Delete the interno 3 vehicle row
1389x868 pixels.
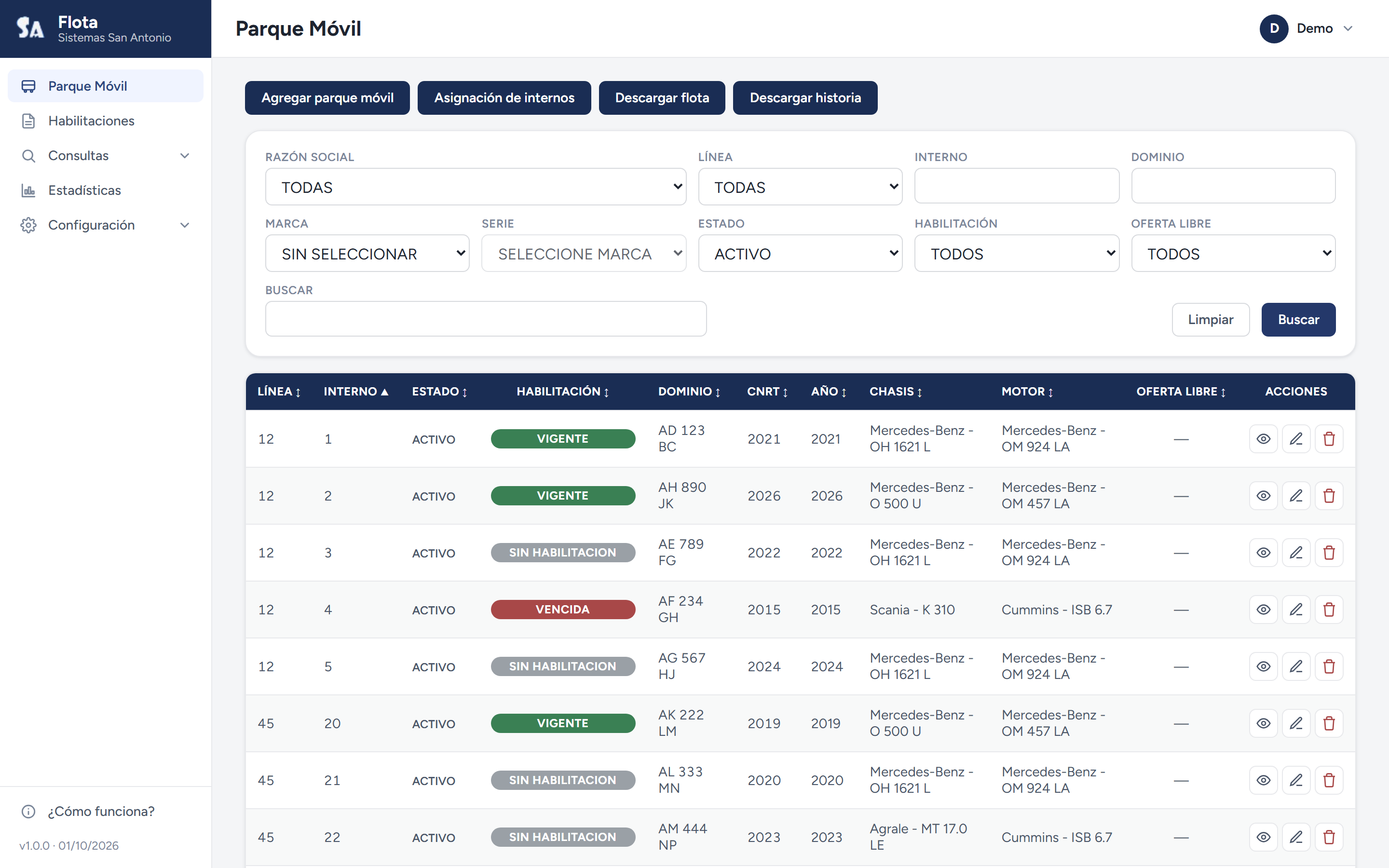[x=1328, y=552]
